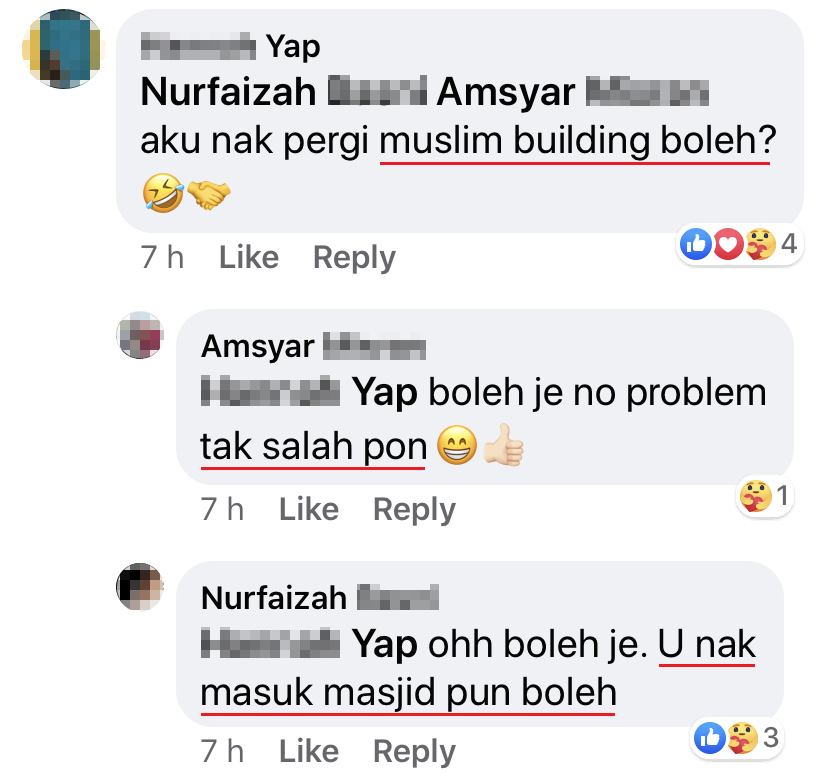Click the red heart reaction on Yap's comment
This screenshot has height=773, width=828.
728,244
